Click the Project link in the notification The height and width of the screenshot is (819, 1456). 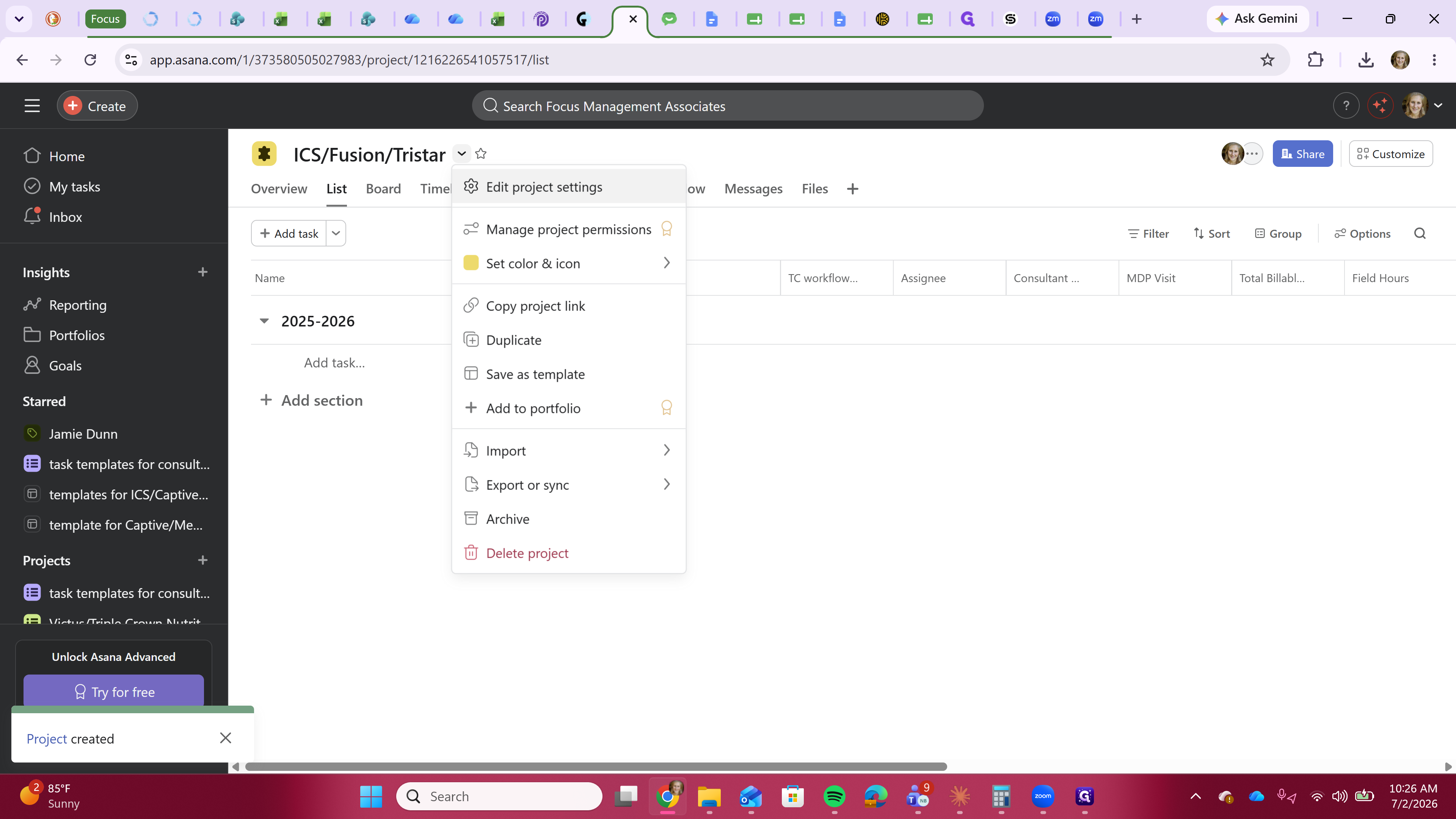[x=46, y=739]
